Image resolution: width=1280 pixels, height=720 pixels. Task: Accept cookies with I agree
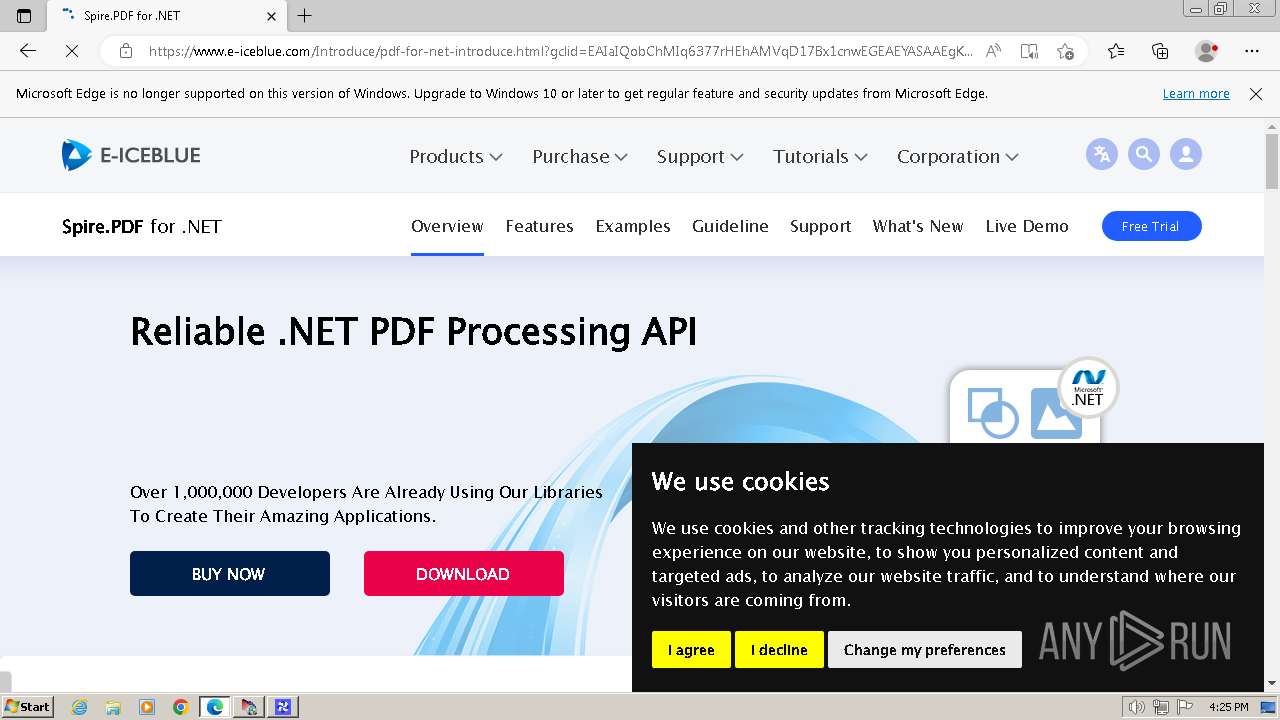[x=691, y=649]
